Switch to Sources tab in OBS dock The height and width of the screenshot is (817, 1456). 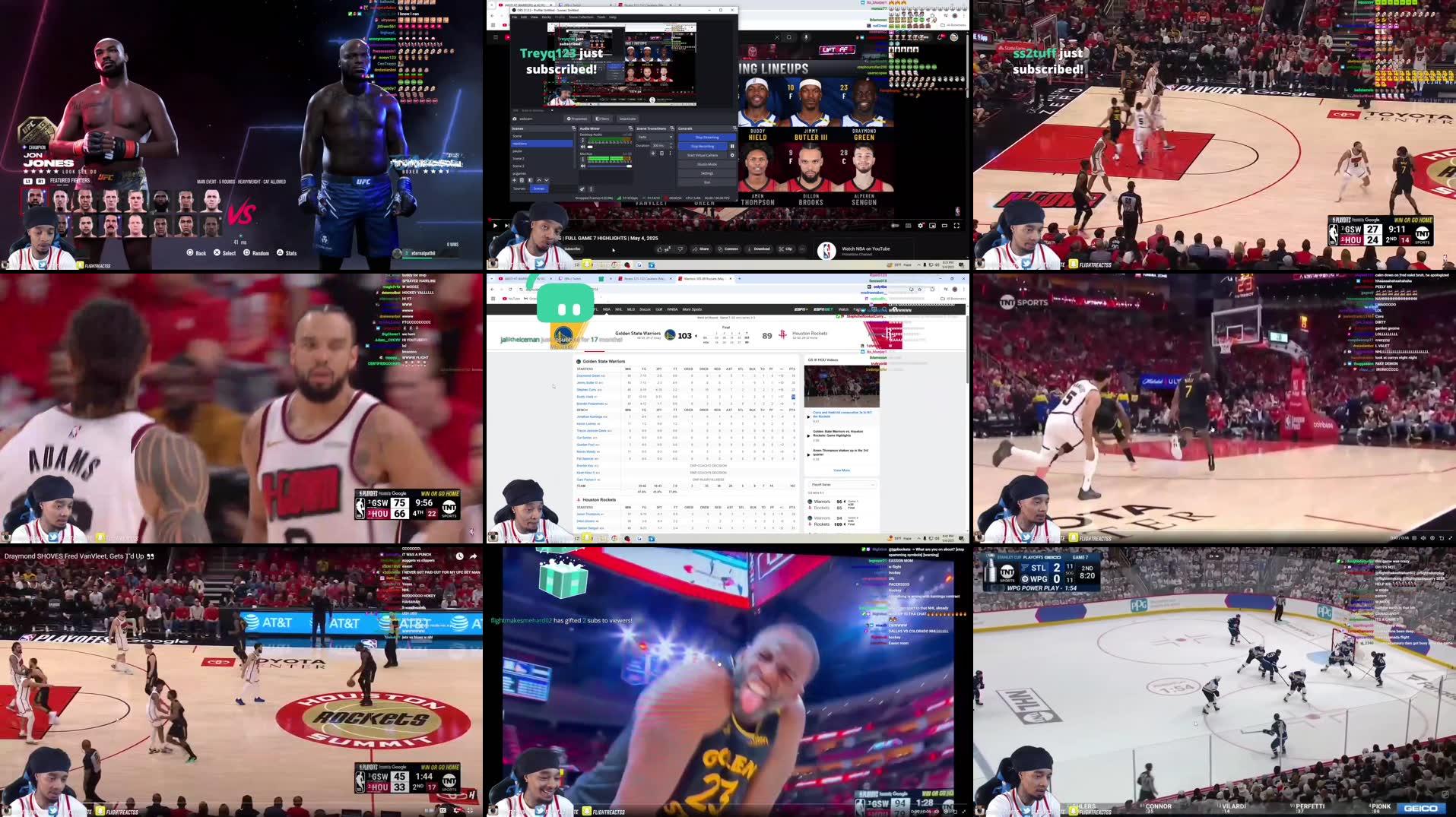[519, 188]
